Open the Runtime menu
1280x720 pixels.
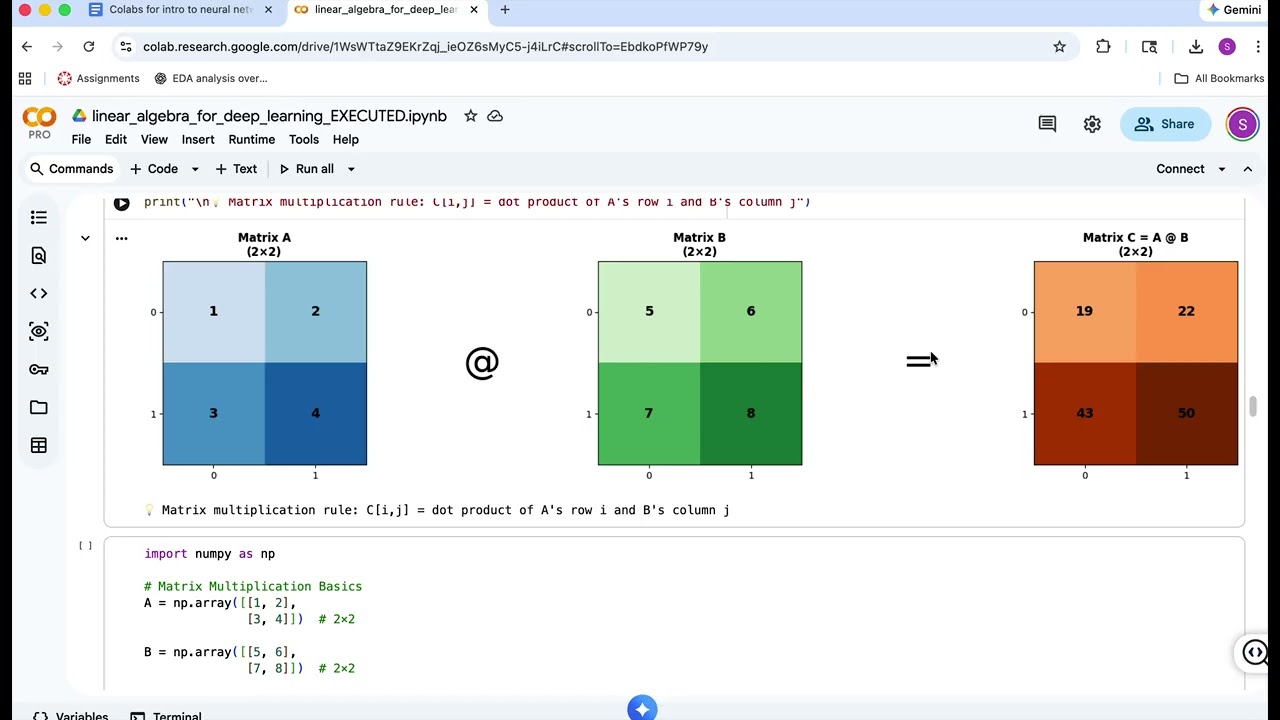coord(251,139)
